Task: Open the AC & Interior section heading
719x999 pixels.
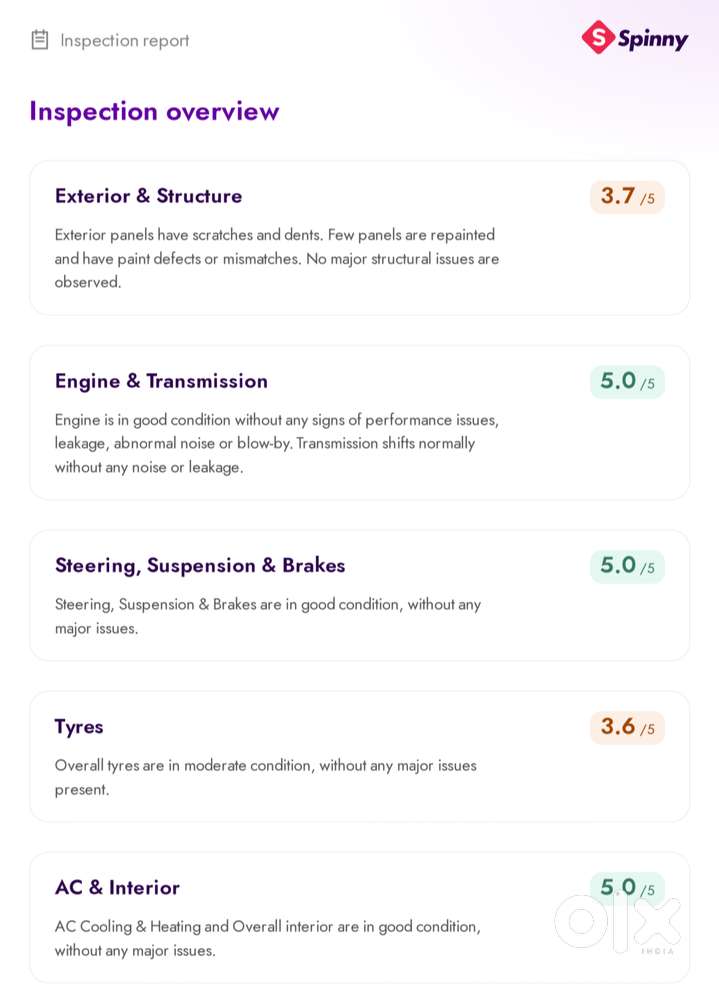Action: click(117, 888)
